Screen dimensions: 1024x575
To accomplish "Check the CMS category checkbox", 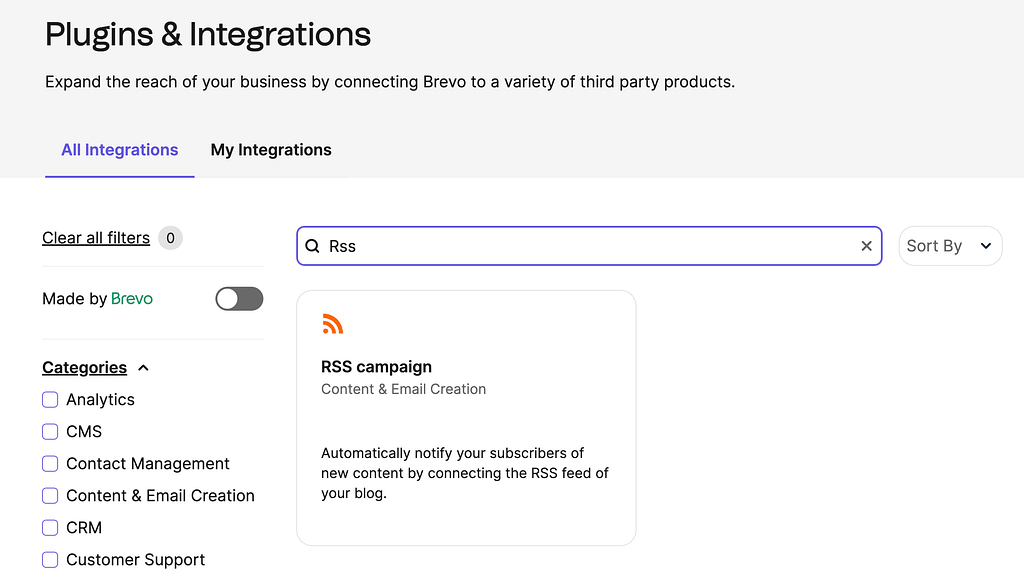I will pyautogui.click(x=50, y=431).
